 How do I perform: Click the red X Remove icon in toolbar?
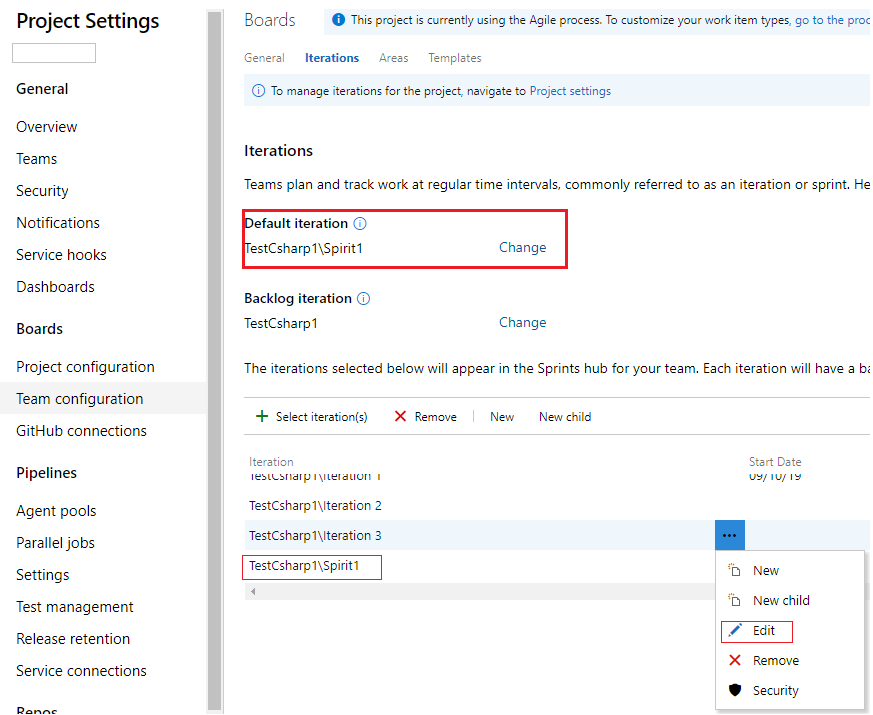coord(400,417)
